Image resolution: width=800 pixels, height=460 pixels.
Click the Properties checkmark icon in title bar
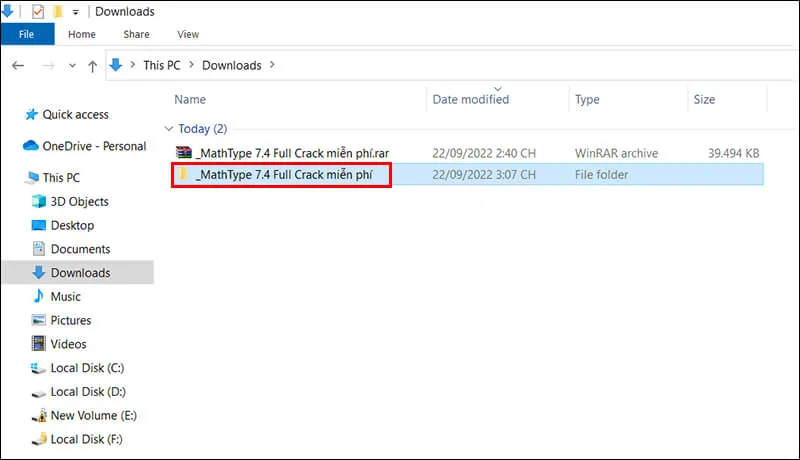point(38,12)
